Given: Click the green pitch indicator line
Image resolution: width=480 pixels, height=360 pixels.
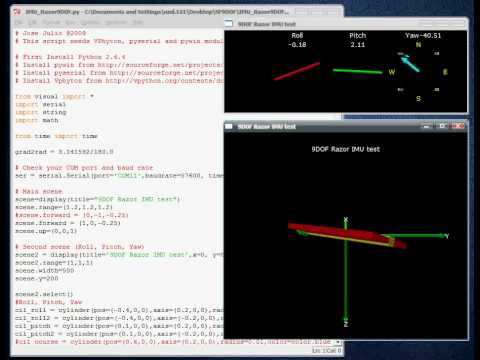Looking at the screenshot, I should pos(358,71).
